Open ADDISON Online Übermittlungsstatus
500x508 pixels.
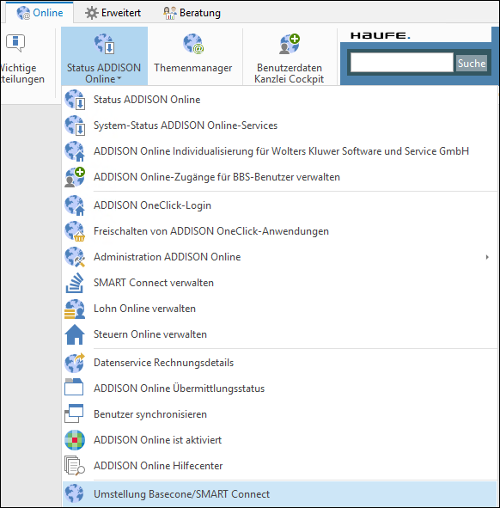(280, 388)
